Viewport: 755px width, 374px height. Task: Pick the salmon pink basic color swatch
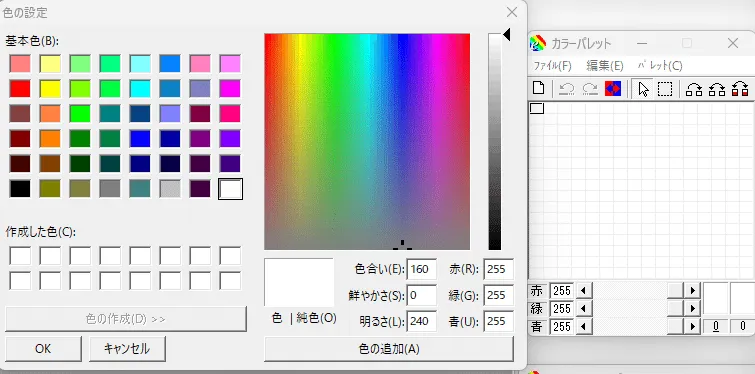[20, 64]
